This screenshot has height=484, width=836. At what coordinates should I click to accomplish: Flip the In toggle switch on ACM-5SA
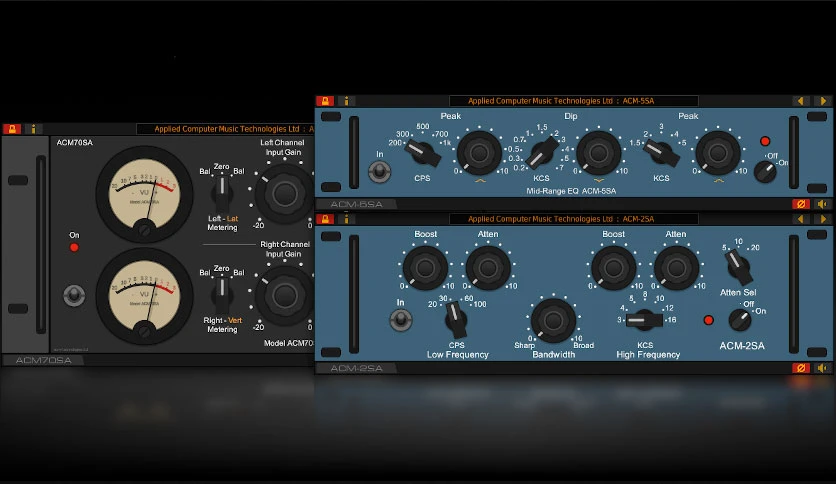coord(380,172)
